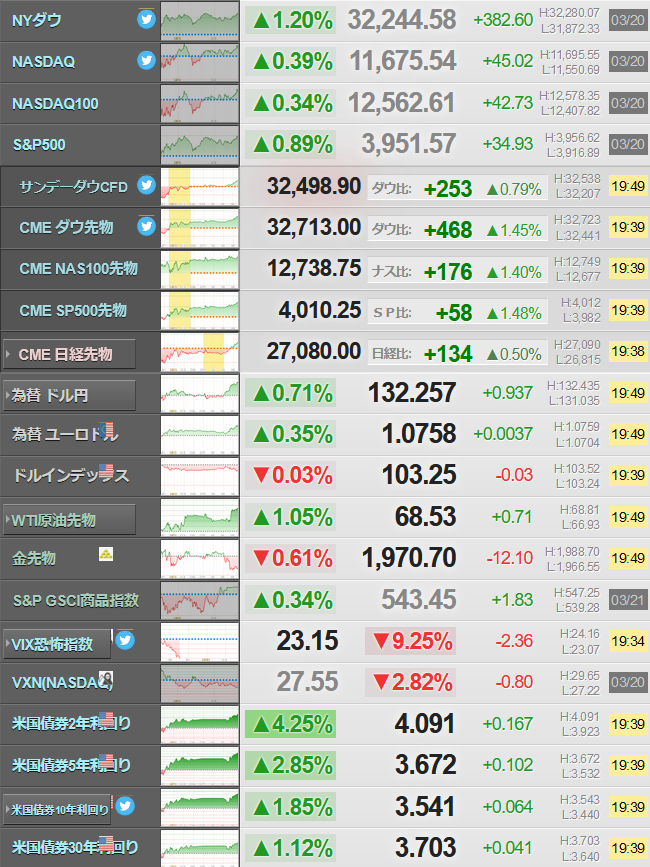Open the VIX恐怖指数 mini chart

[x=200, y=641]
